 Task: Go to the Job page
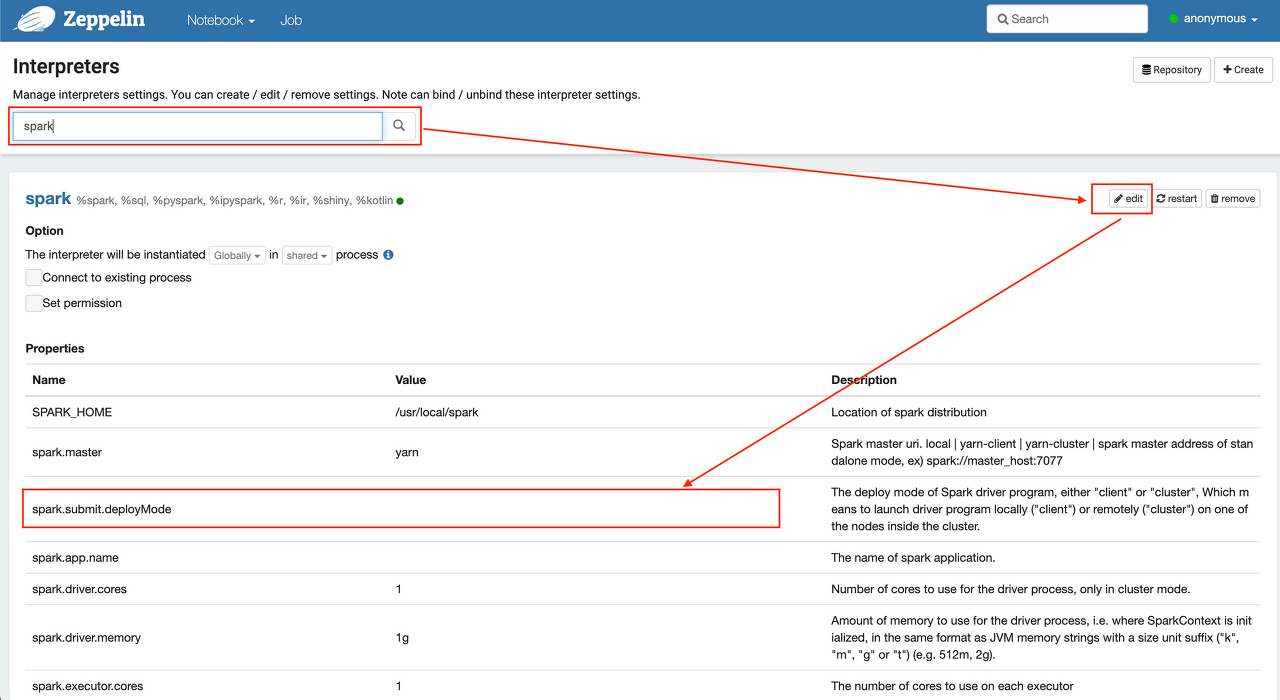coord(291,20)
